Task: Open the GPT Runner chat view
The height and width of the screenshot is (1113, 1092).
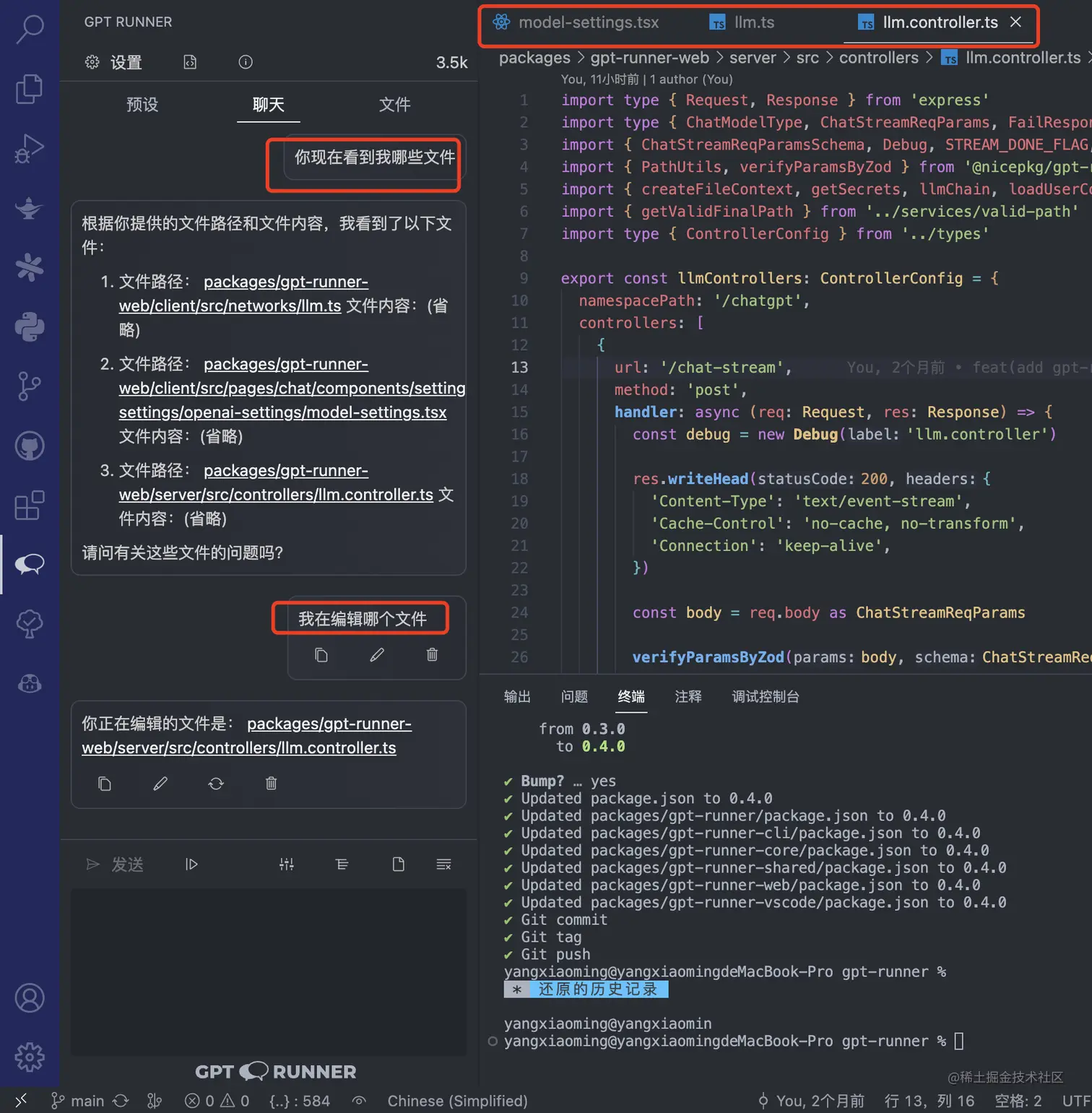Action: (x=30, y=565)
